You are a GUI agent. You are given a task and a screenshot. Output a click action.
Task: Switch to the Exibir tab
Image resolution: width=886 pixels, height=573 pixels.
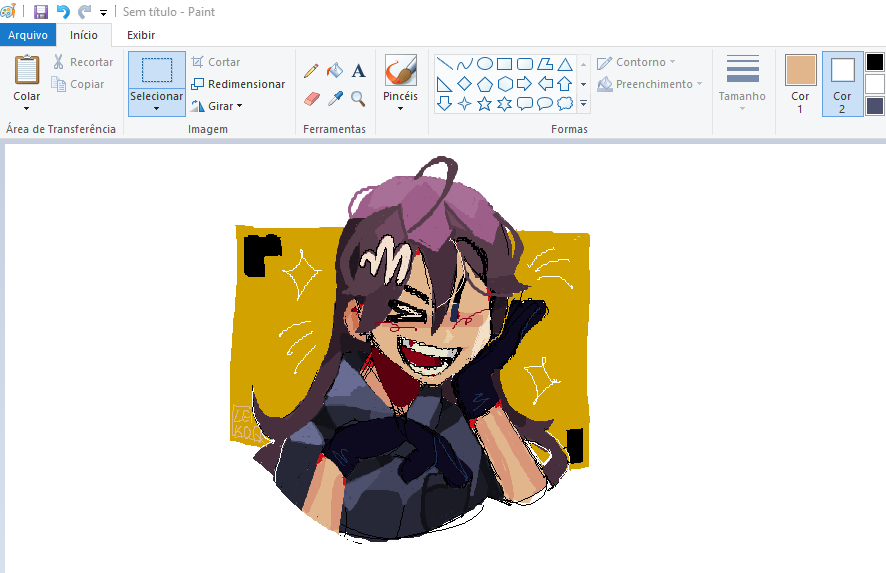click(x=141, y=35)
